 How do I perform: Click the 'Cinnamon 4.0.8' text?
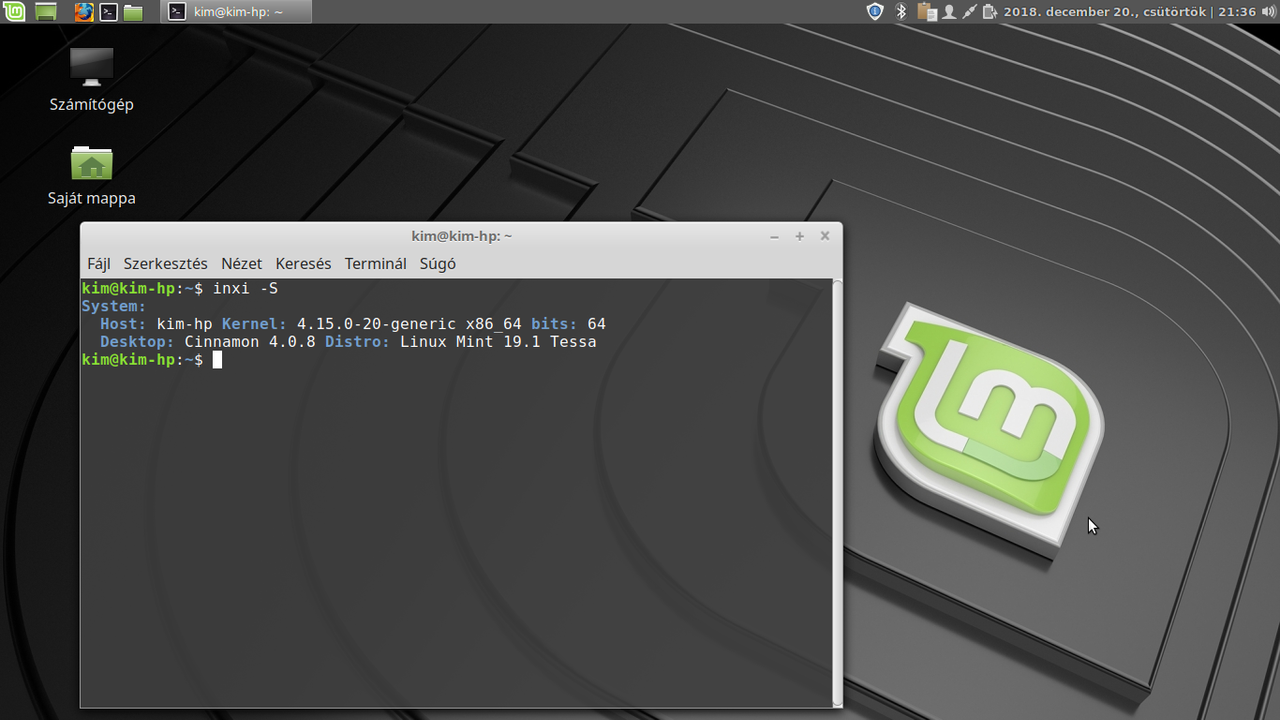coord(250,343)
